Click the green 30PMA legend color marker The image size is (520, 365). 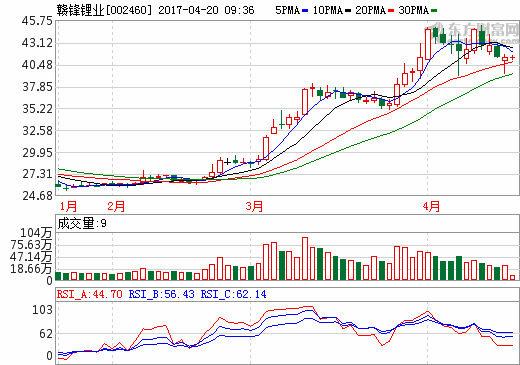434,11
